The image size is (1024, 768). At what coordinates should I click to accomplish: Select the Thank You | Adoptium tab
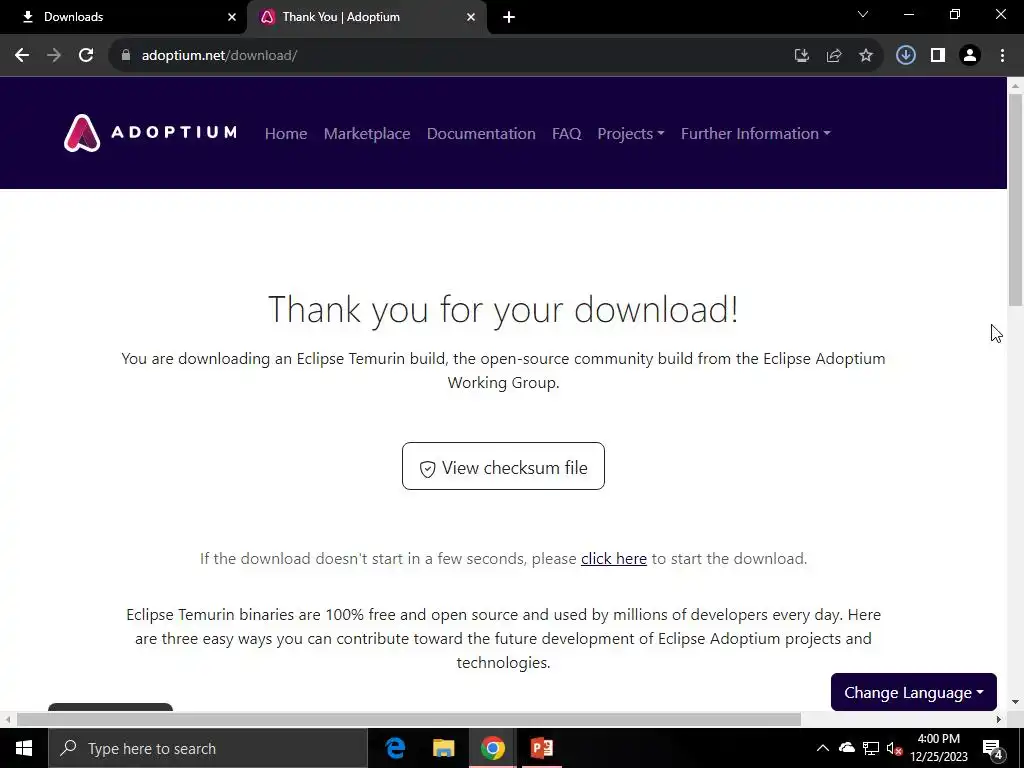[366, 18]
